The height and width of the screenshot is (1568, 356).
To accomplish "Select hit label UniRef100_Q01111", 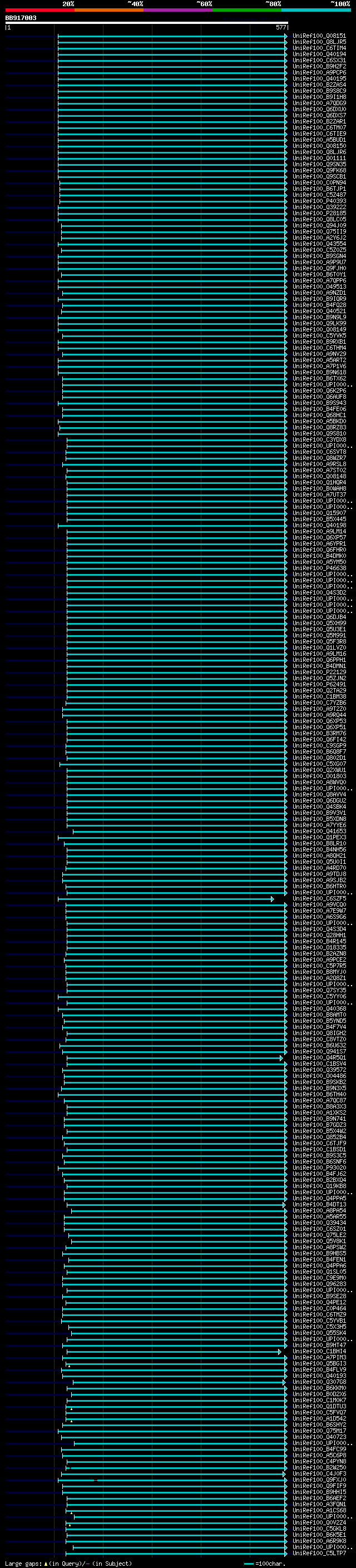I will click(319, 159).
